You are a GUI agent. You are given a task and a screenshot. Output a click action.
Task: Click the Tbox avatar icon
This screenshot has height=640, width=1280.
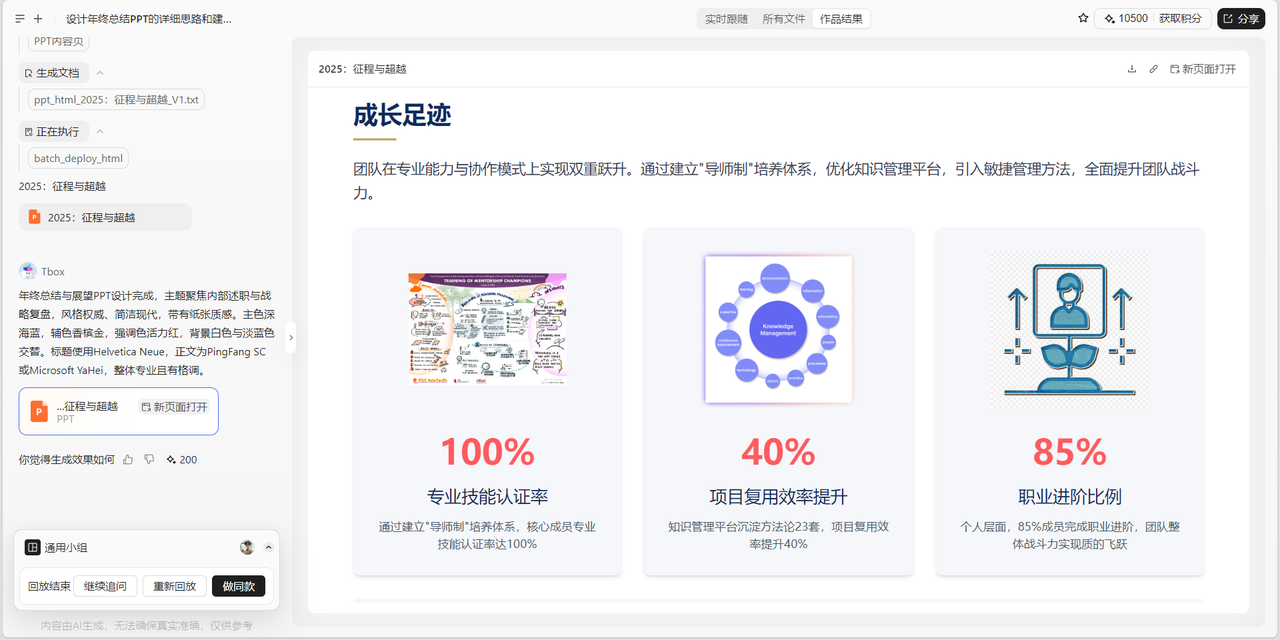coord(28,271)
